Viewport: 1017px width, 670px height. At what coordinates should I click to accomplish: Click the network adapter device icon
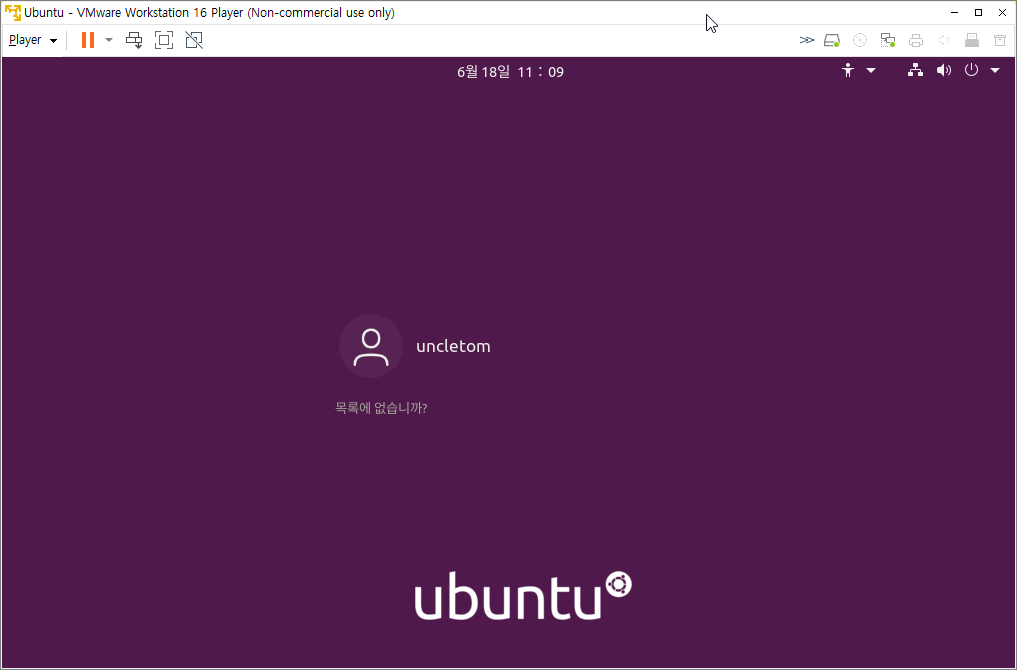[888, 41]
